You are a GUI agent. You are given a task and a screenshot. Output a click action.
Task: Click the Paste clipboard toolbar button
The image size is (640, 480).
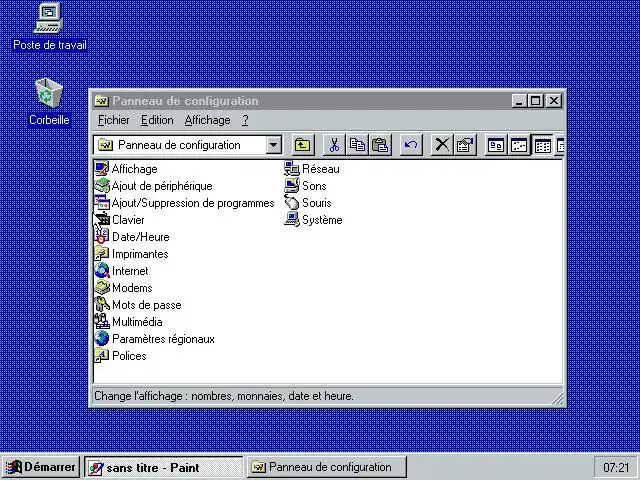tap(380, 145)
